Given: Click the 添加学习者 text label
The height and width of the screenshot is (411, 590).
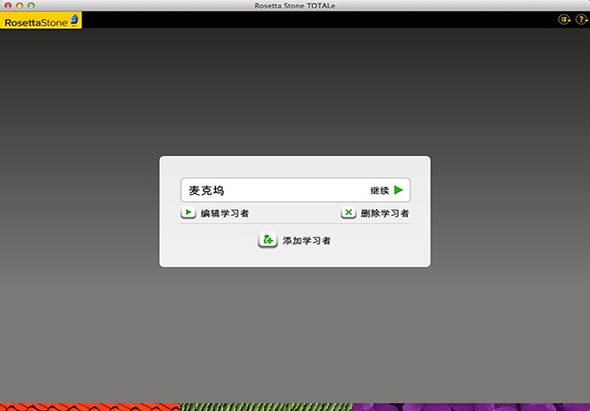Looking at the screenshot, I should 307,241.
